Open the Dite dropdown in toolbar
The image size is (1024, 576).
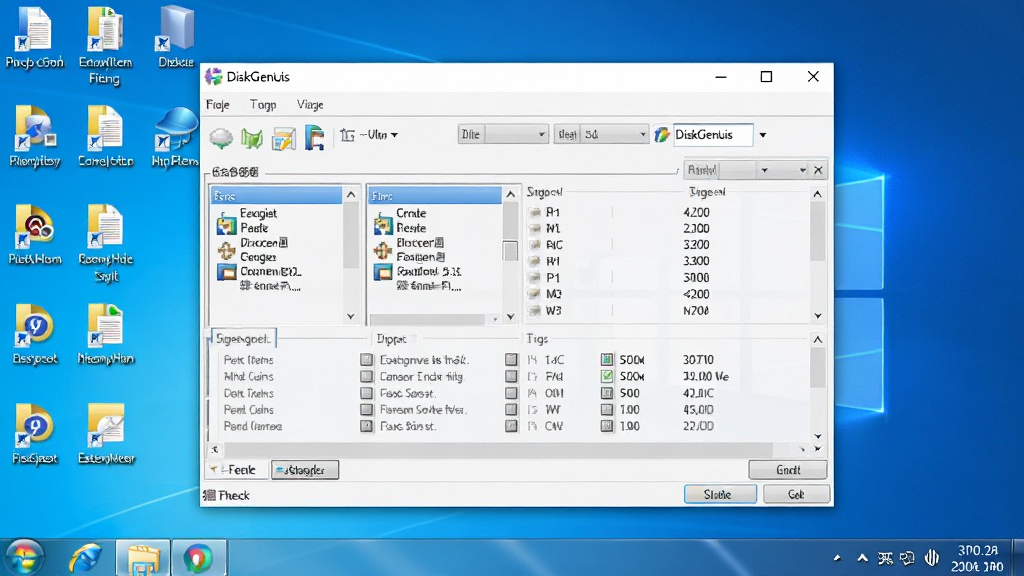click(x=541, y=135)
